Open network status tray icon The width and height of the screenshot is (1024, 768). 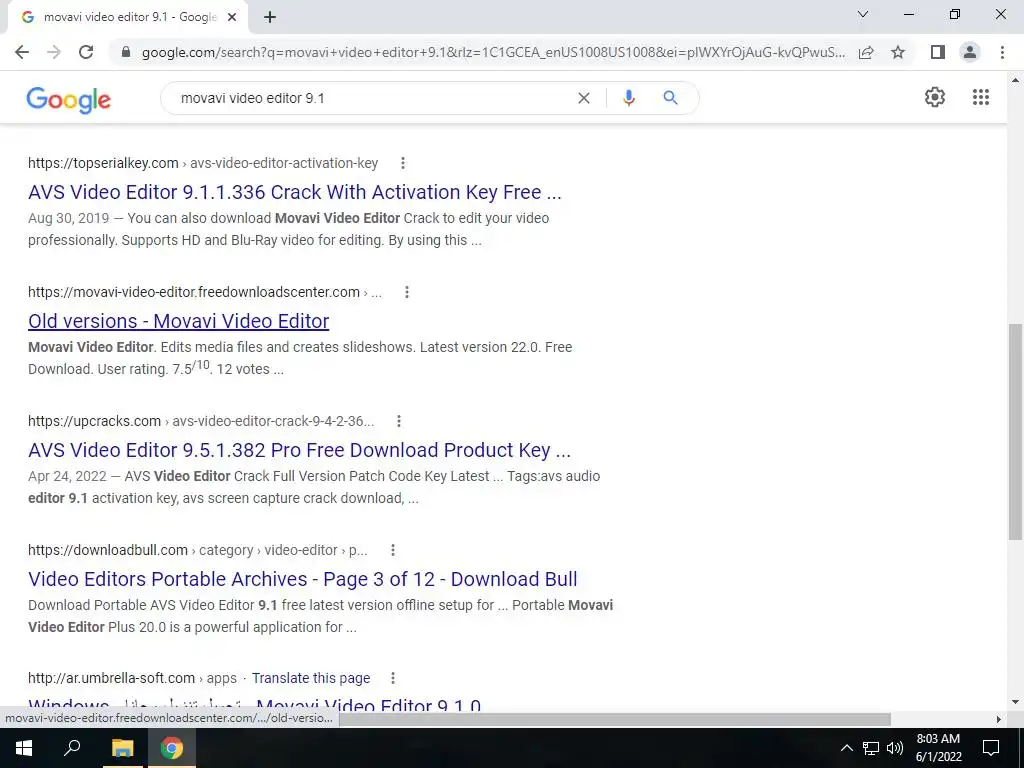point(871,748)
